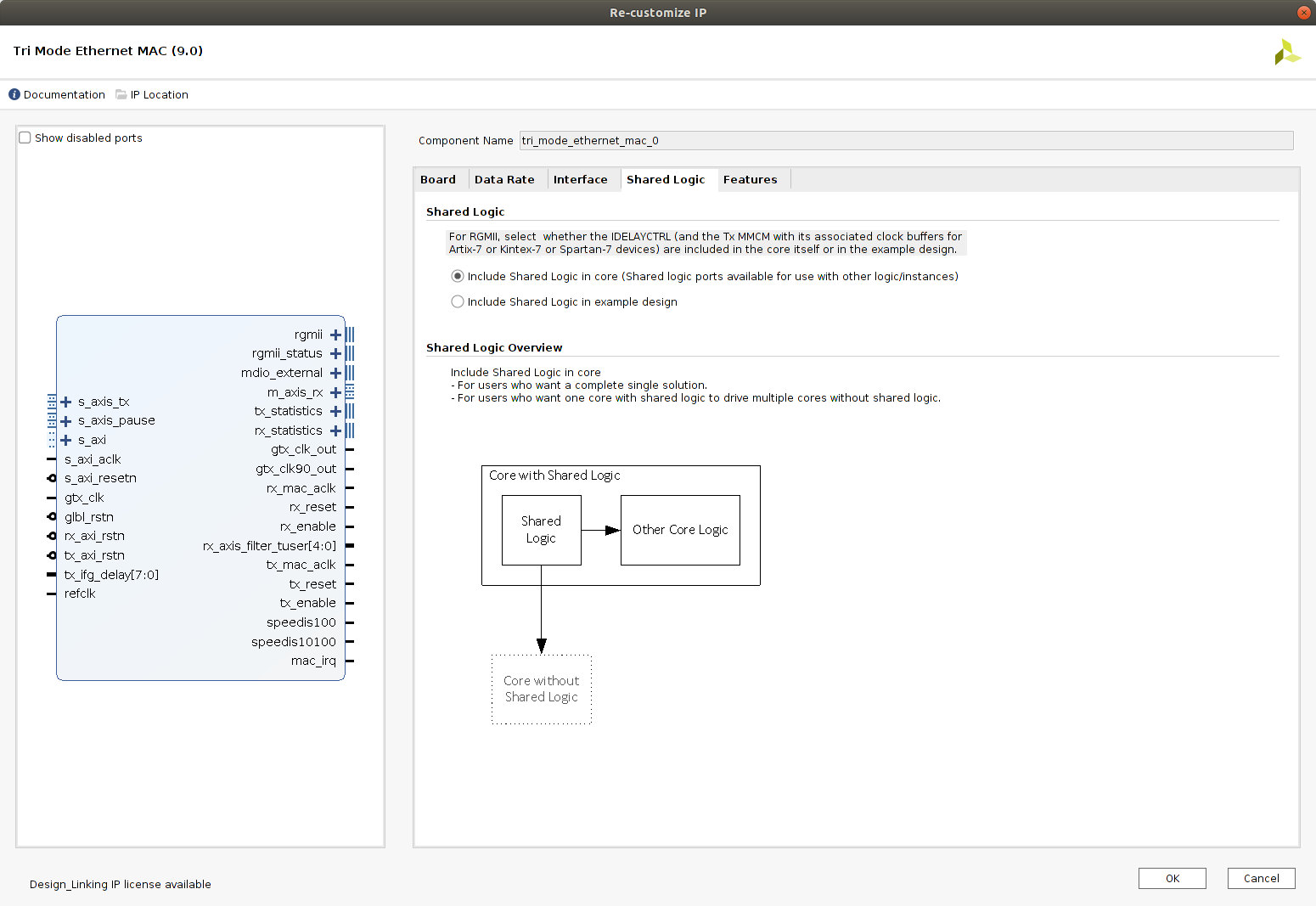Click the tx_enable port label
Screen dimensions: 1316x906
point(308,603)
